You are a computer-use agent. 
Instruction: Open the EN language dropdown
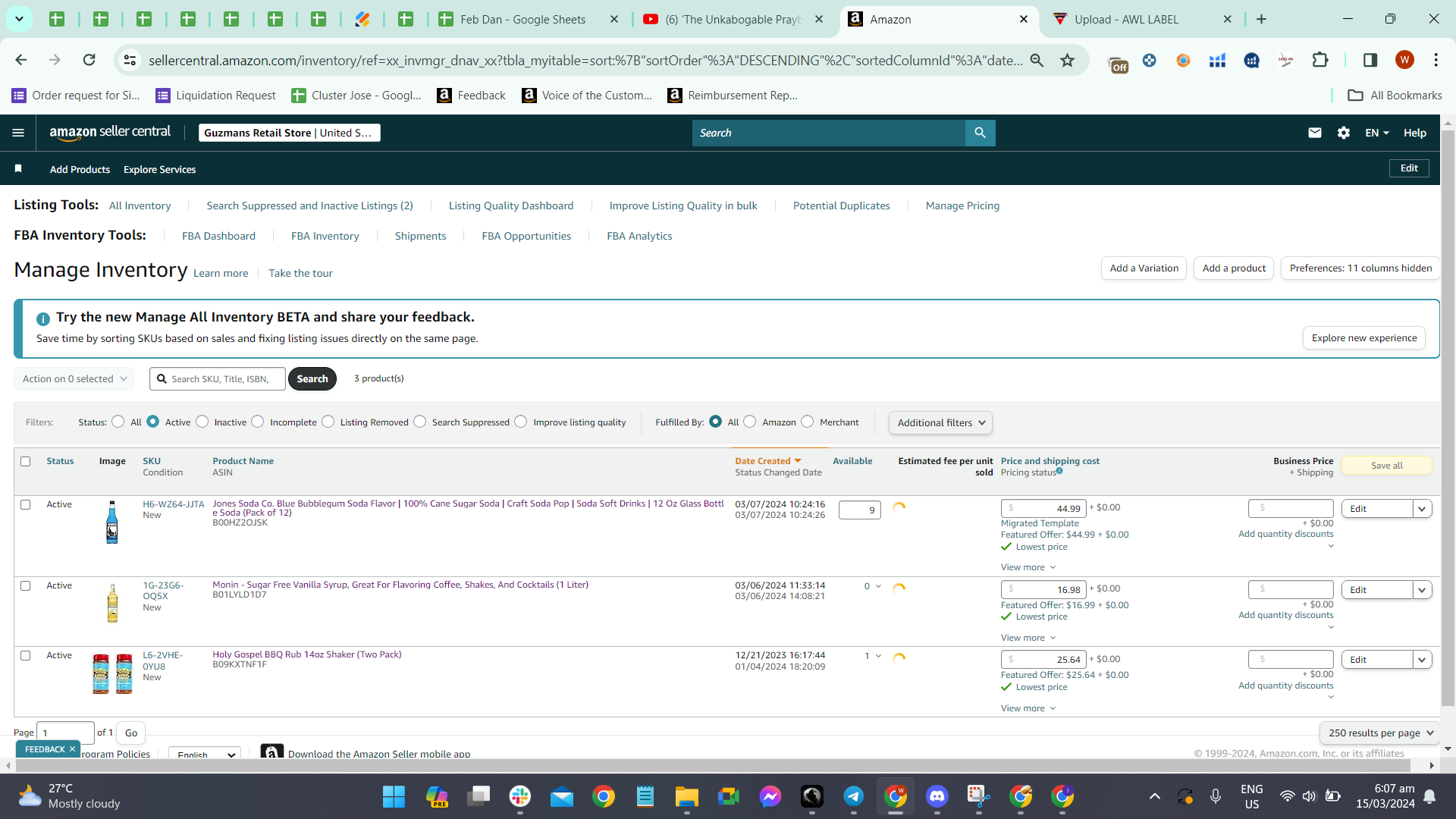1377,133
